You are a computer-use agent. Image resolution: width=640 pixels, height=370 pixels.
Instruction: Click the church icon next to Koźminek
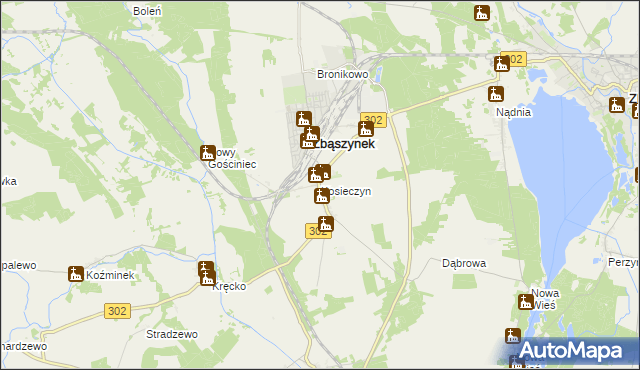coord(76,274)
